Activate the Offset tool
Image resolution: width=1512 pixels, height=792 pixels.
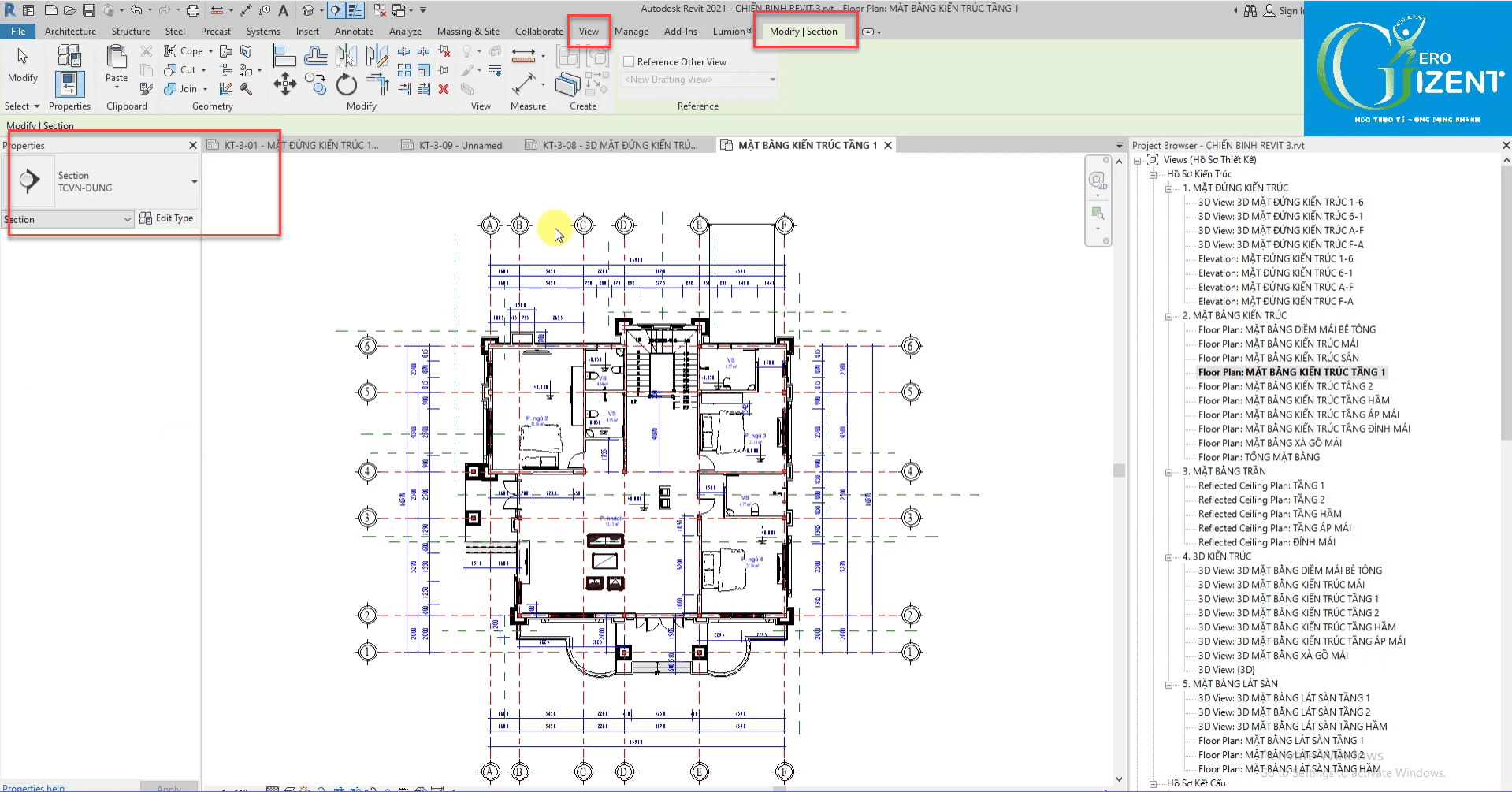point(316,55)
